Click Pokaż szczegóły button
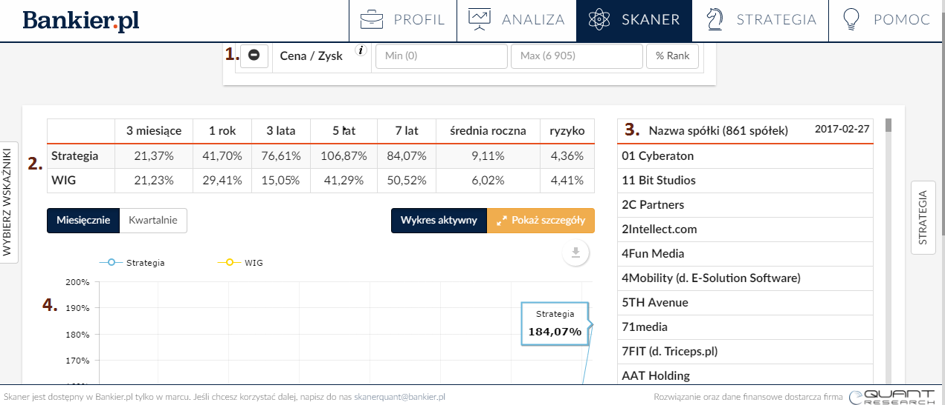Viewport: 945px width, 405px height. [x=541, y=221]
